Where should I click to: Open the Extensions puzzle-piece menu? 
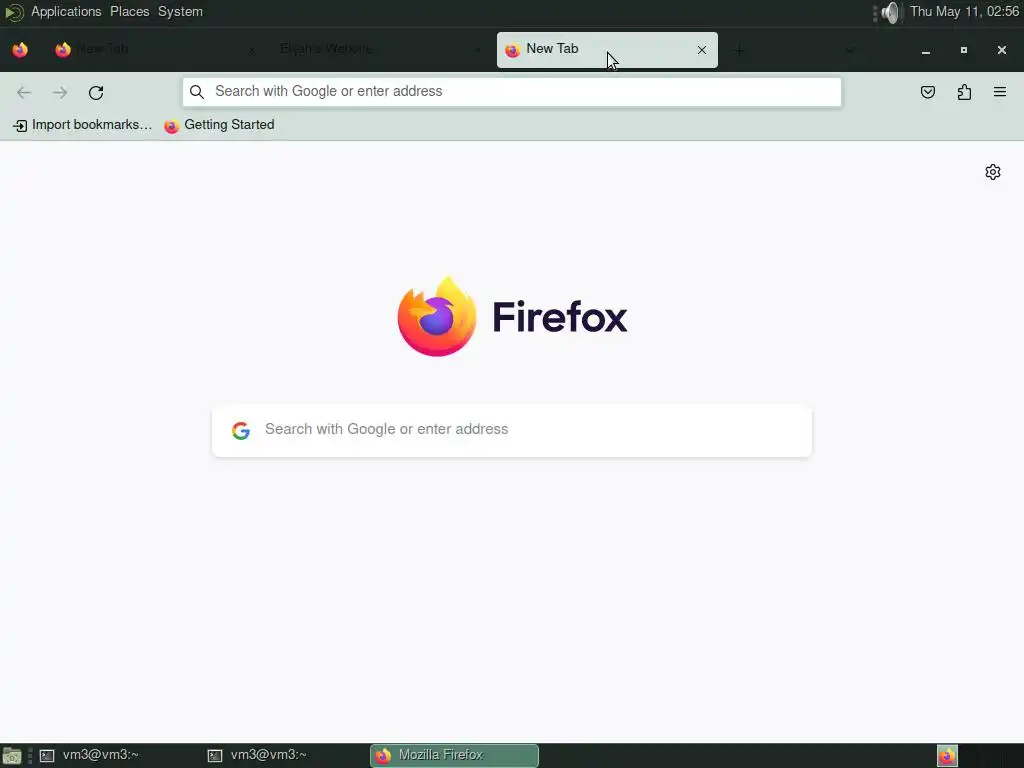[x=965, y=92]
